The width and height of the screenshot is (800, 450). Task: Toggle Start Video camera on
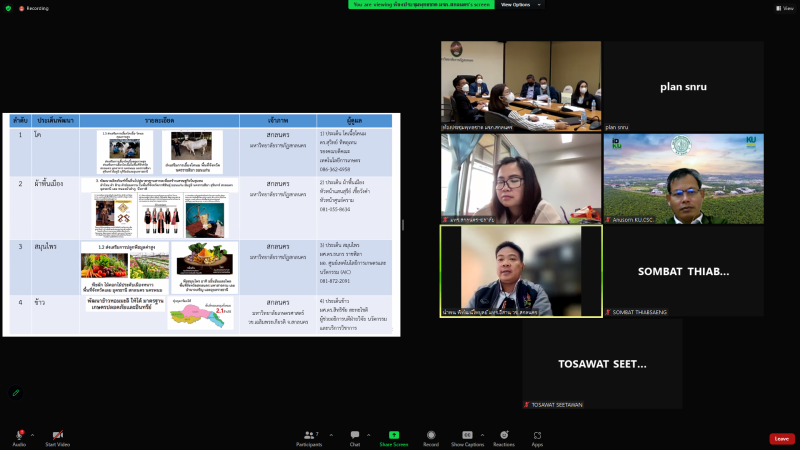click(x=57, y=436)
